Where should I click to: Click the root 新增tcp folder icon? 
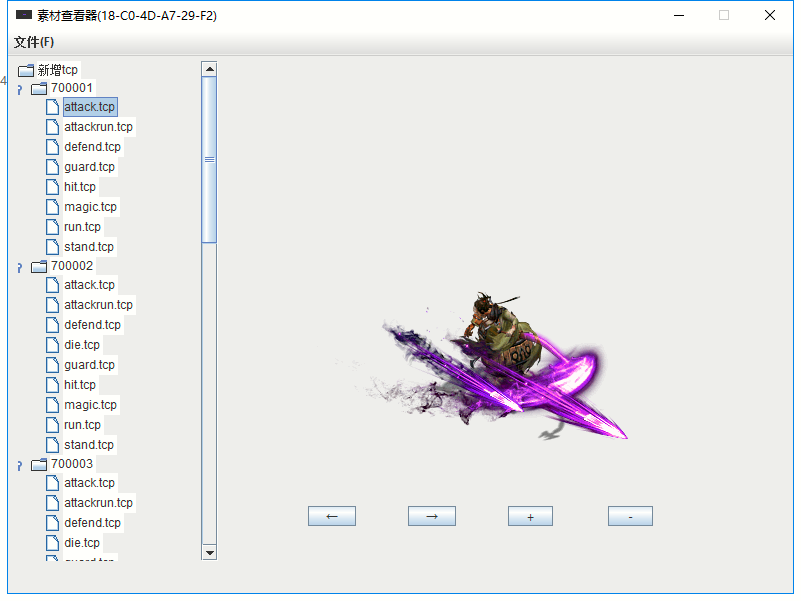26,70
